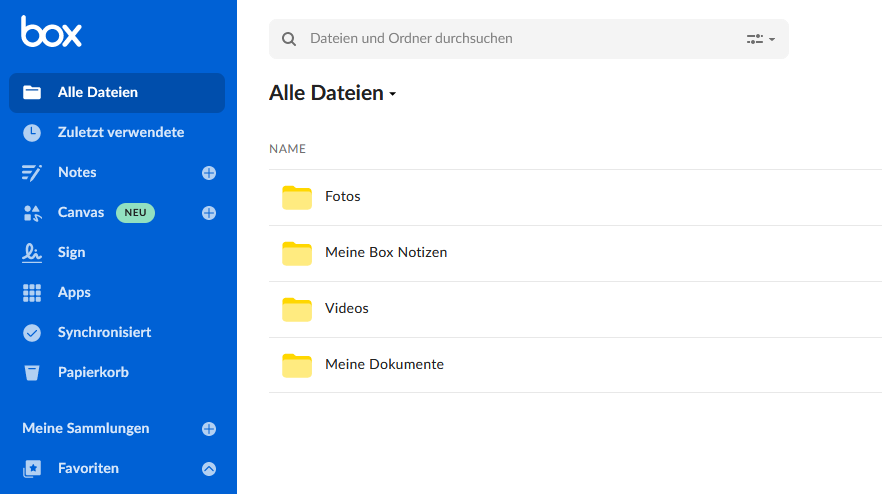This screenshot has height=494, width=882.
Task: Click the Box logo
Action: pos(51,32)
